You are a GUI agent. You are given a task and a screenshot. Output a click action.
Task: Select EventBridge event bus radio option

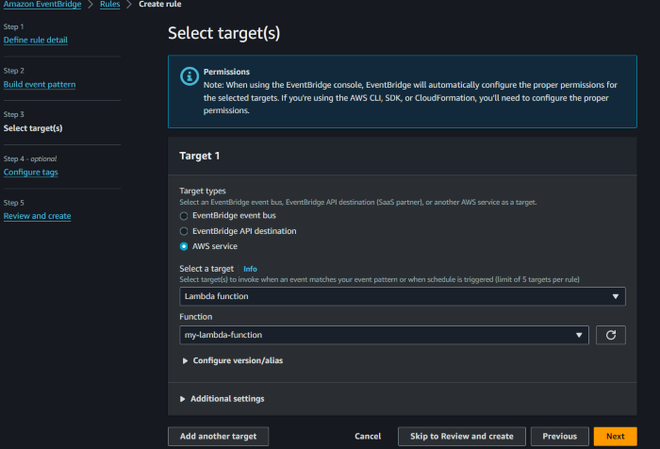click(184, 216)
